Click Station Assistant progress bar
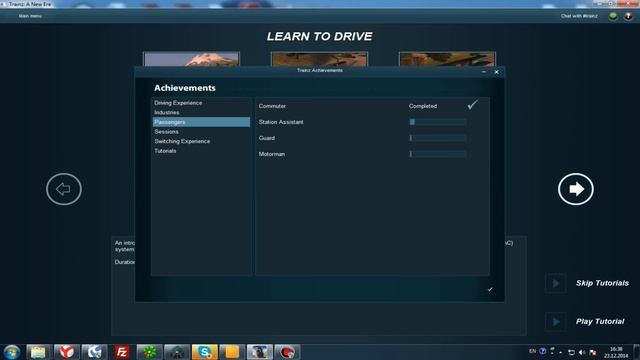Viewport: 640px width, 360px height. (438, 122)
